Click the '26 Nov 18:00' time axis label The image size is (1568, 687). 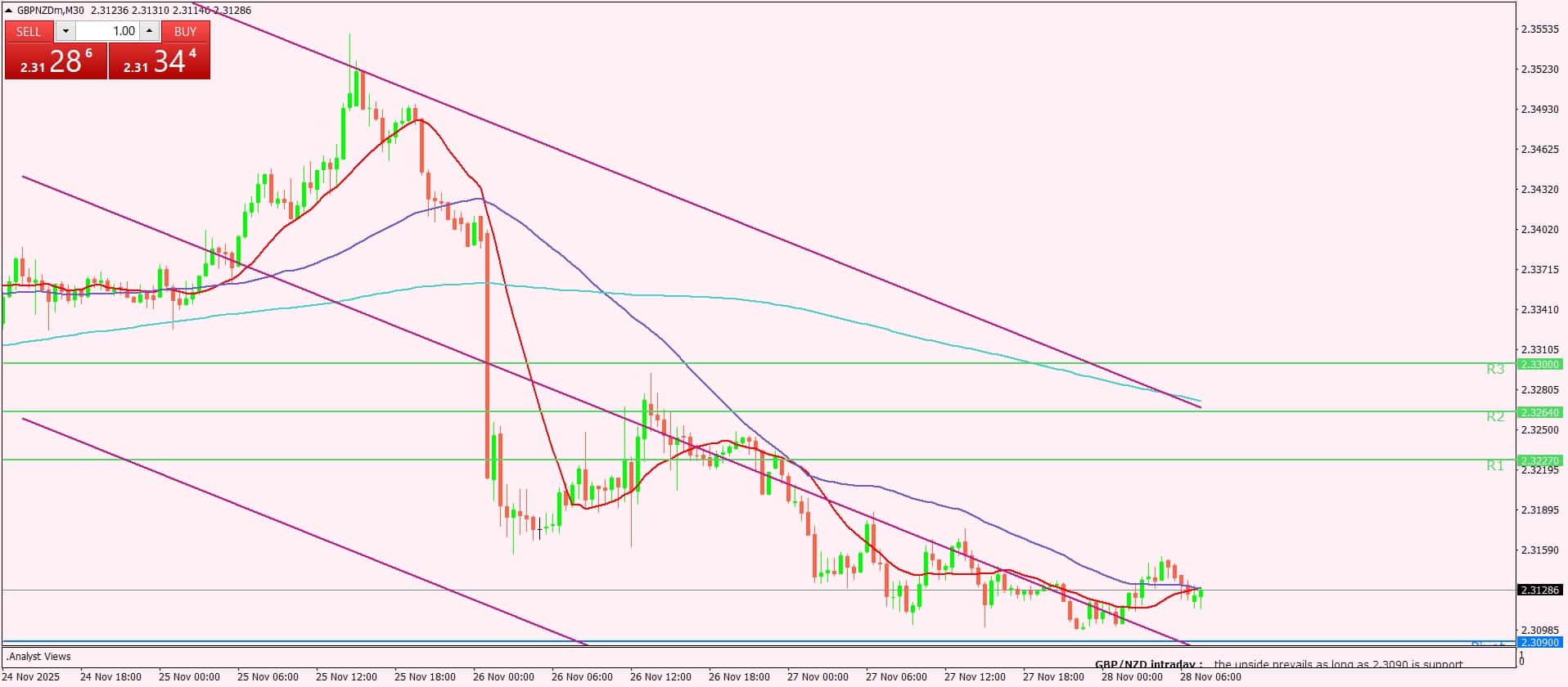pos(739,677)
